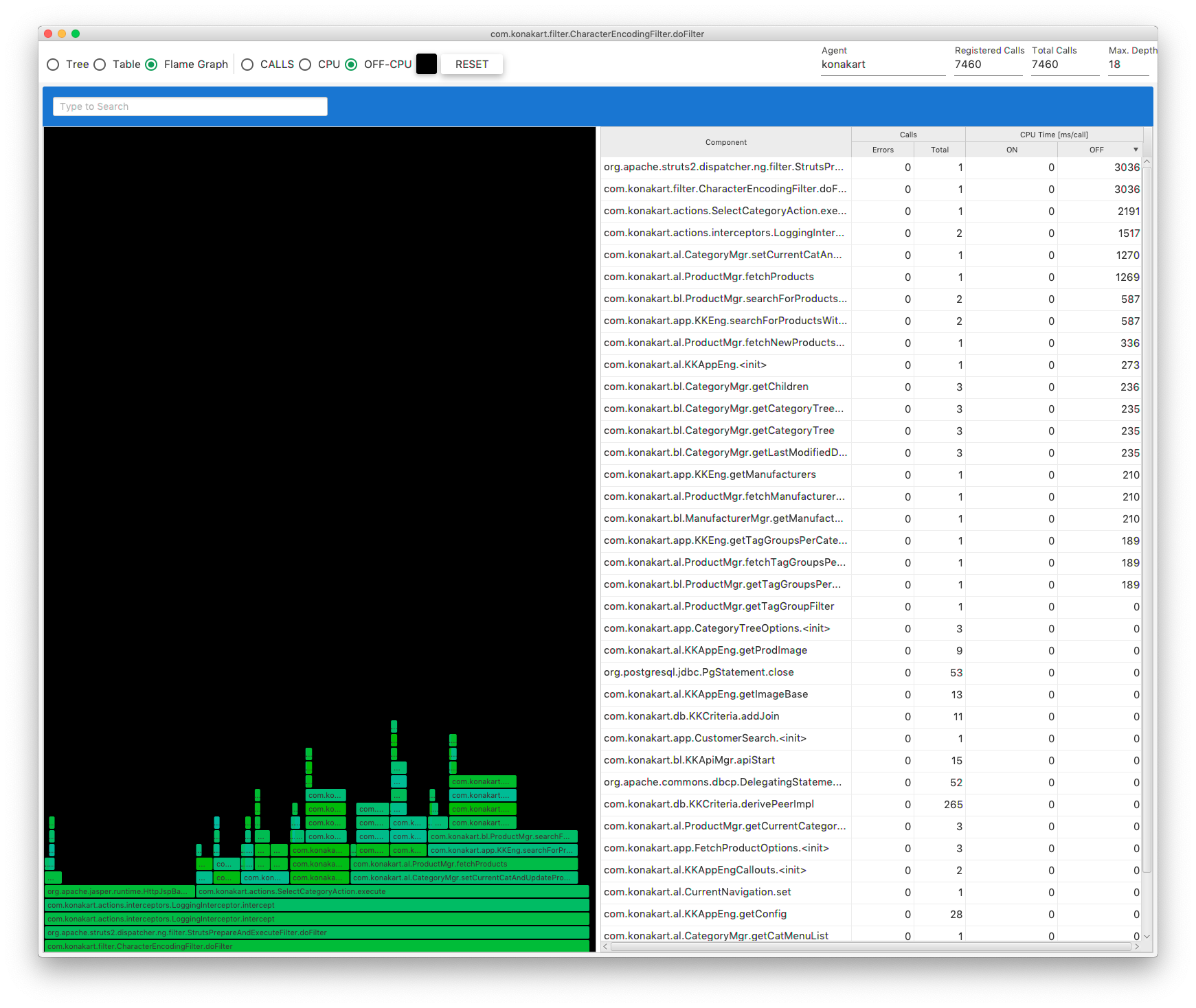Viewport: 1196px width, 1008px height.
Task: Click the Registered Calls value field
Action: pyautogui.click(x=988, y=65)
